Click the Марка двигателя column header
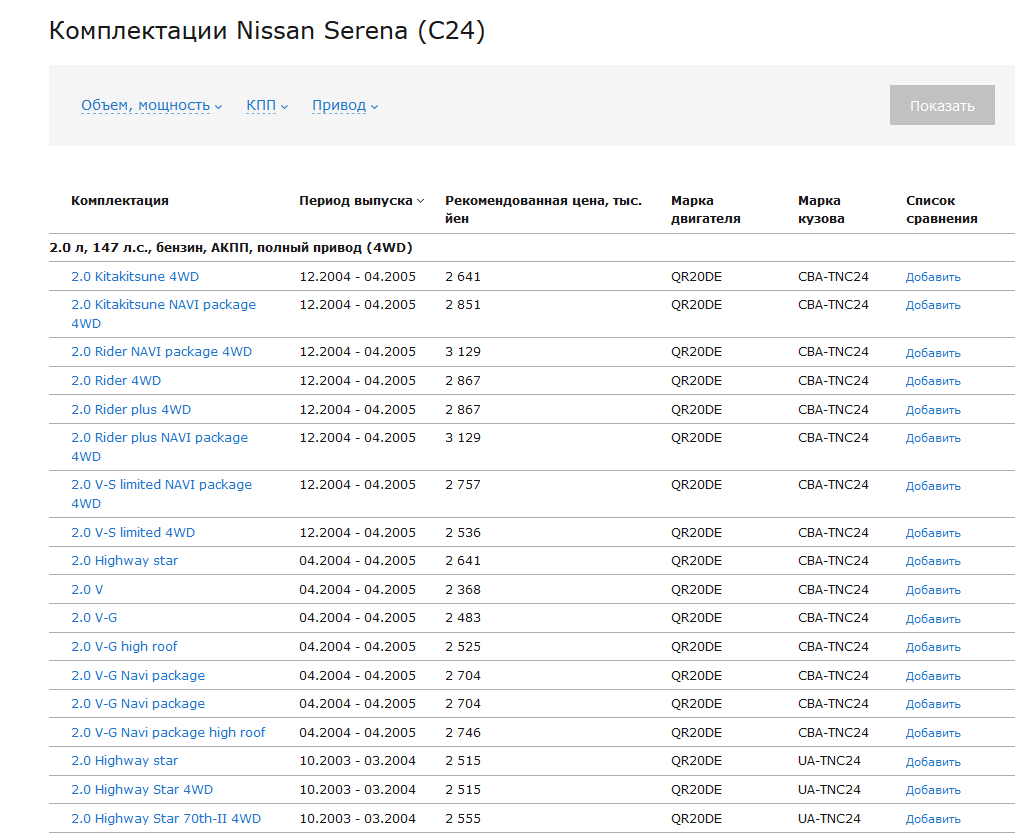 (706, 210)
